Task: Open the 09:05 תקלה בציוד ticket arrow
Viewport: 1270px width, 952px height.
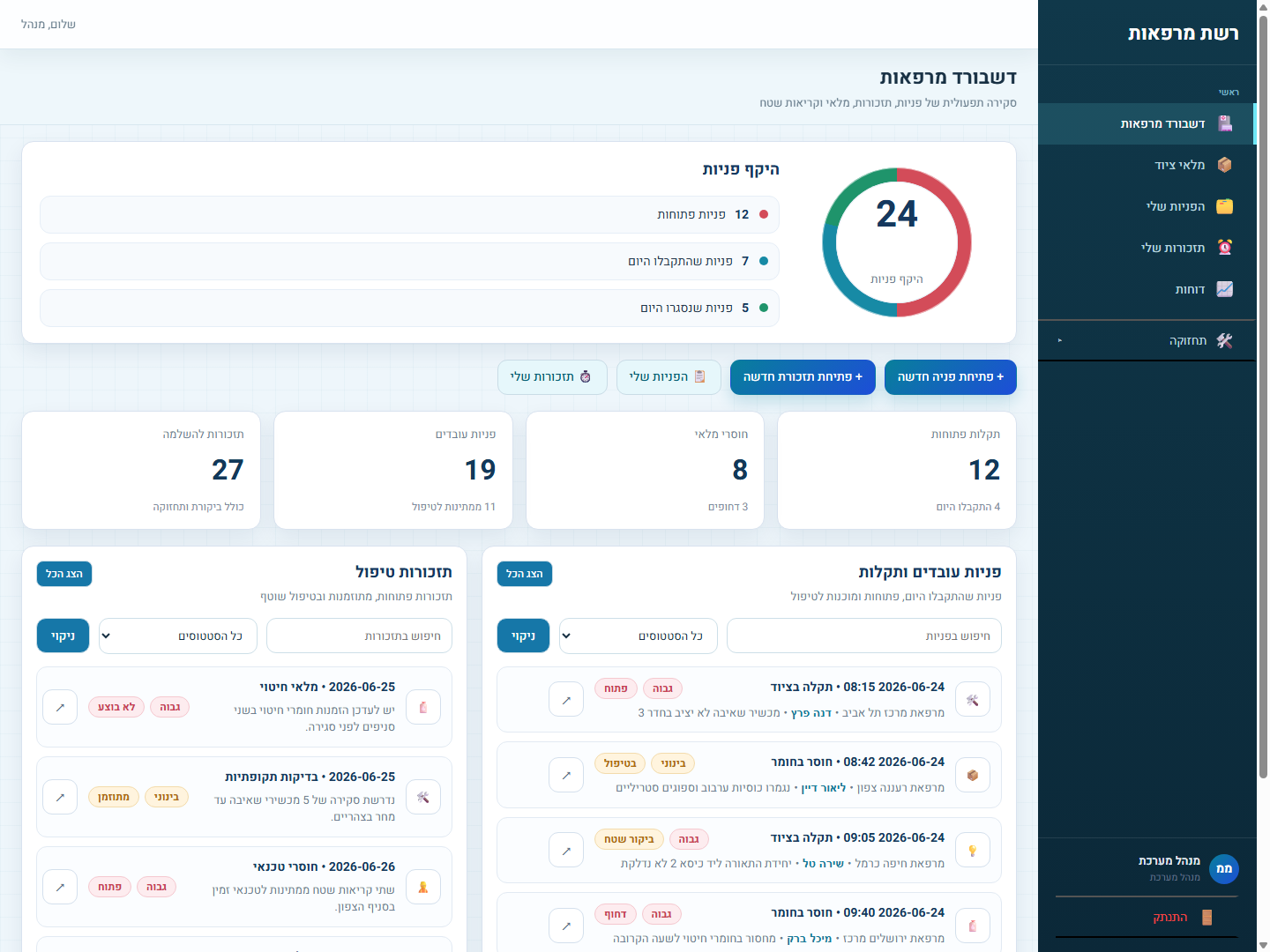Action: (x=566, y=851)
